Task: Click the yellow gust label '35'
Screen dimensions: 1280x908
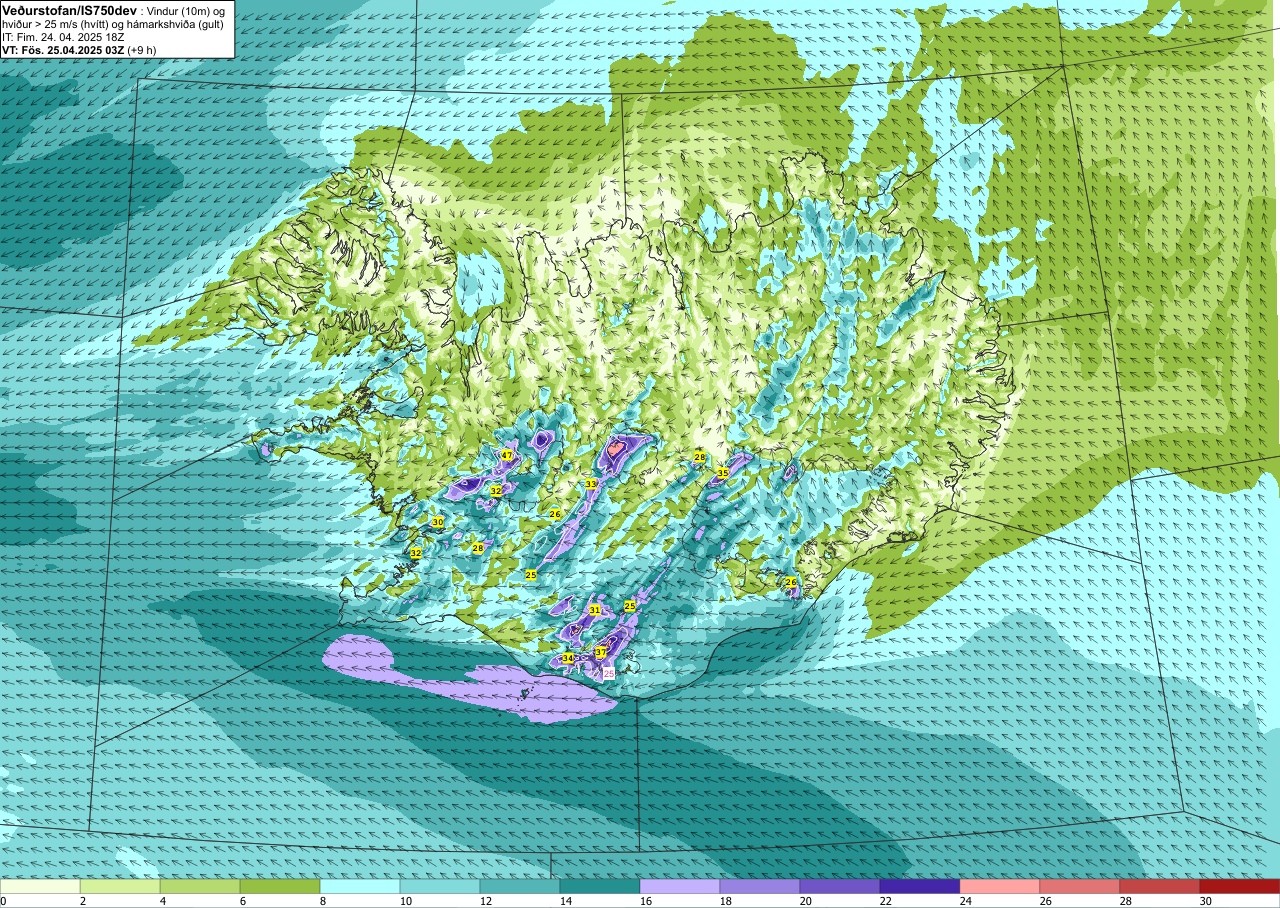Action: [722, 472]
